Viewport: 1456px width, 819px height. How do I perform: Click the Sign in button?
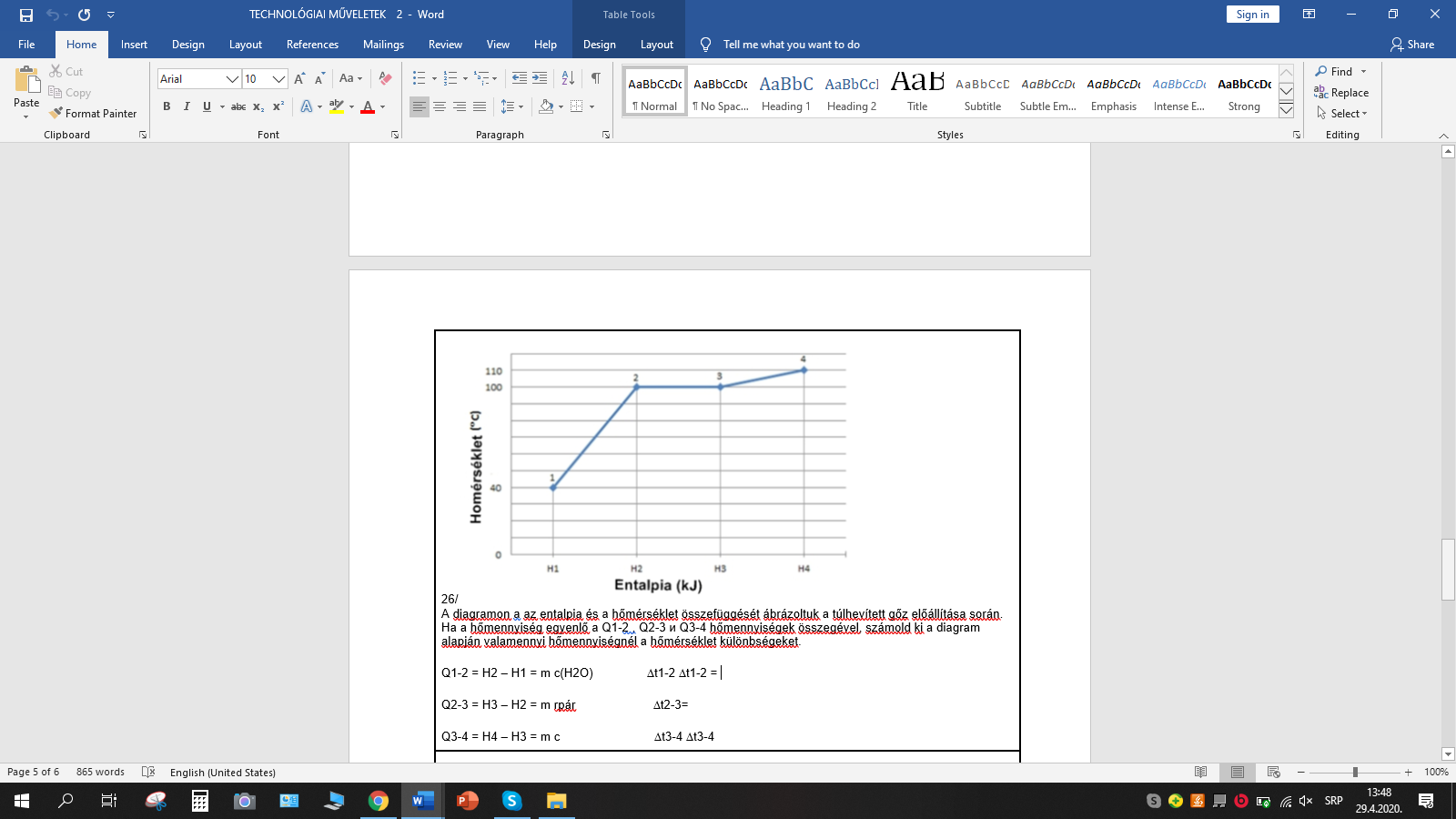(1252, 15)
